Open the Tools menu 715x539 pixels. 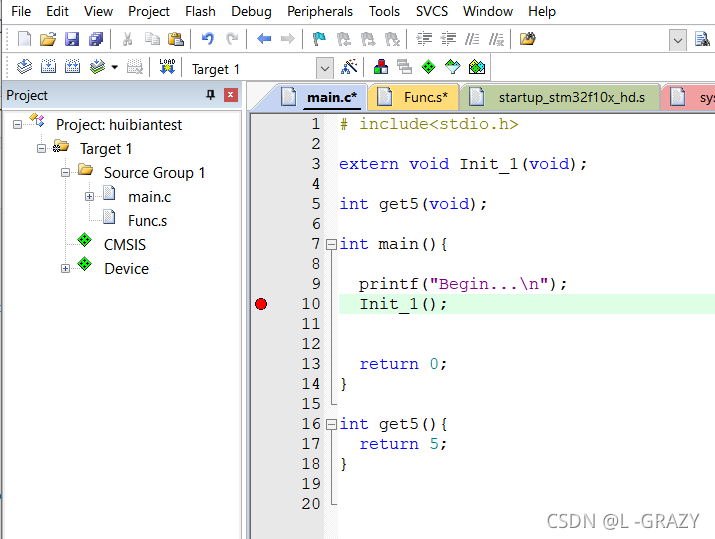[x=384, y=11]
